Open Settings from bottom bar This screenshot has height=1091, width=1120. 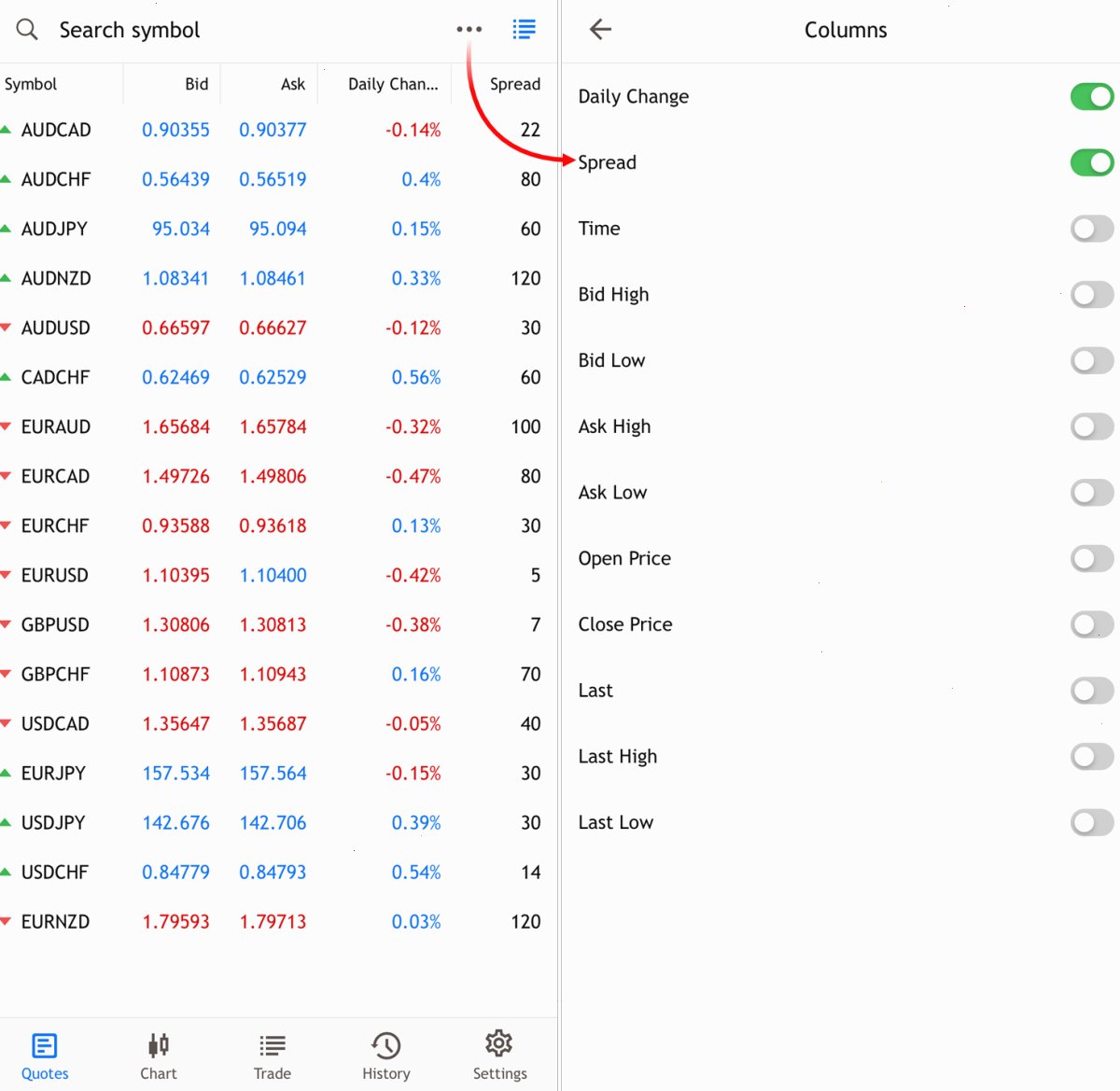tap(499, 1056)
